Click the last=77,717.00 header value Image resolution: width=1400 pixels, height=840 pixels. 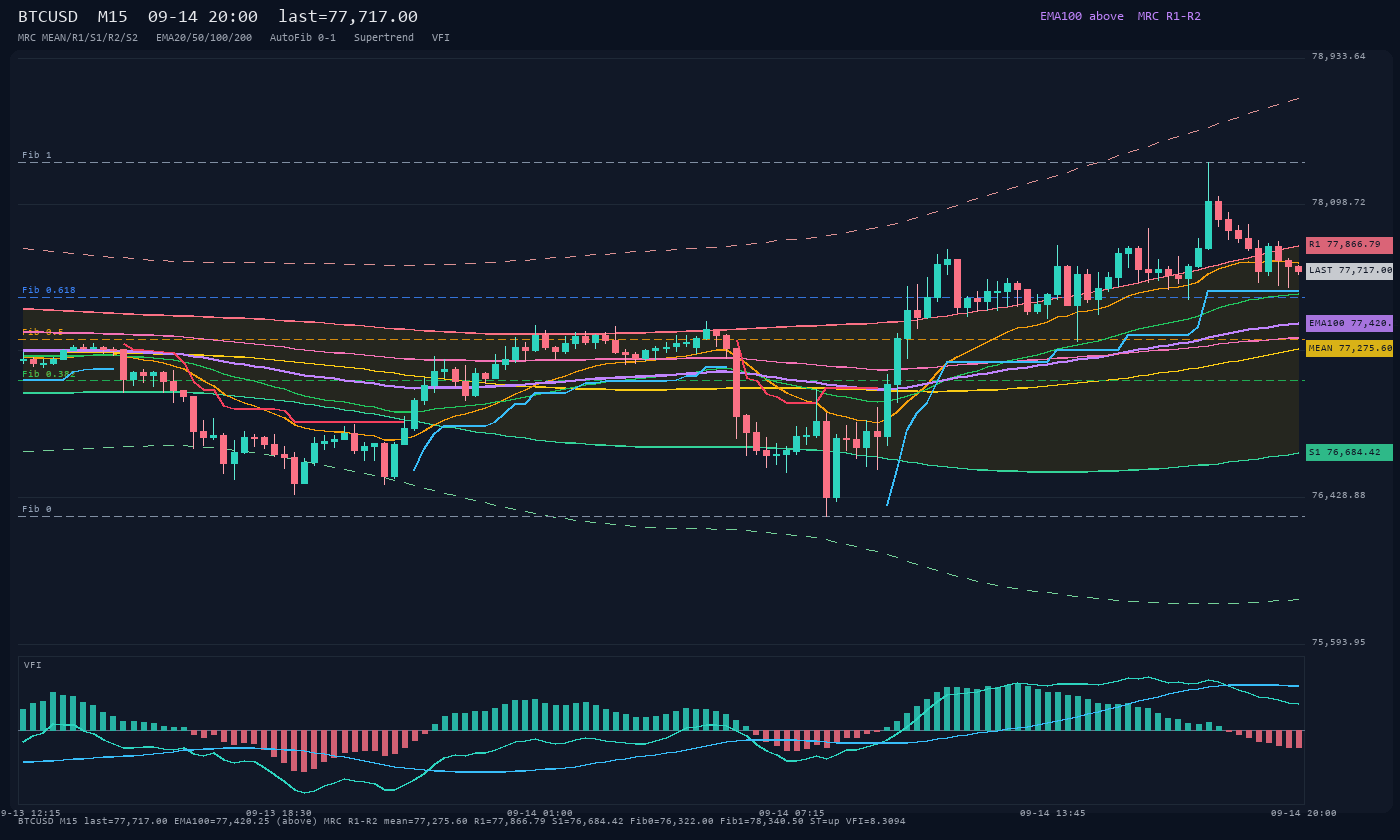(x=348, y=17)
